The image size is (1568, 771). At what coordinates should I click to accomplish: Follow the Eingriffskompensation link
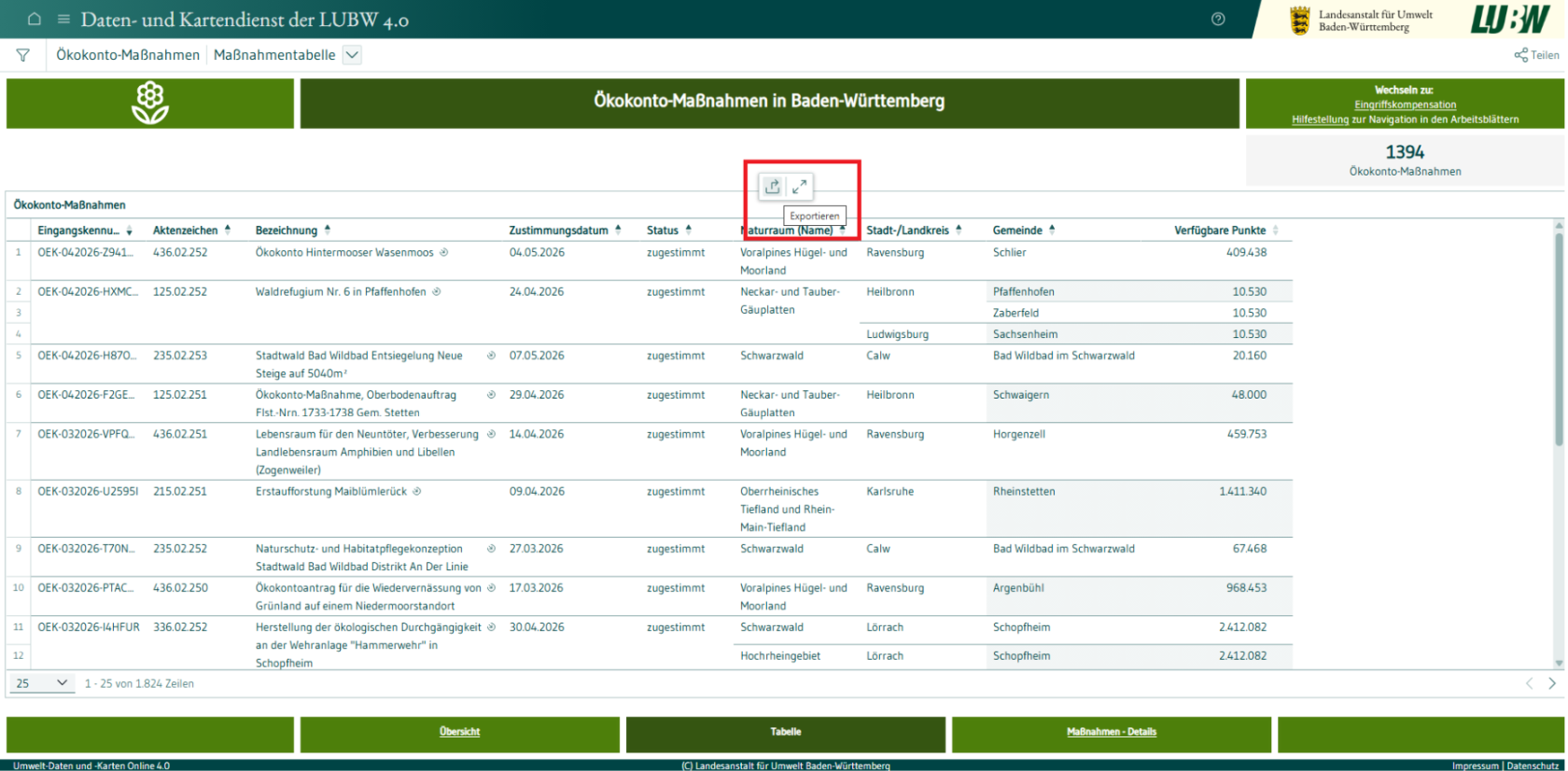[x=1405, y=105]
